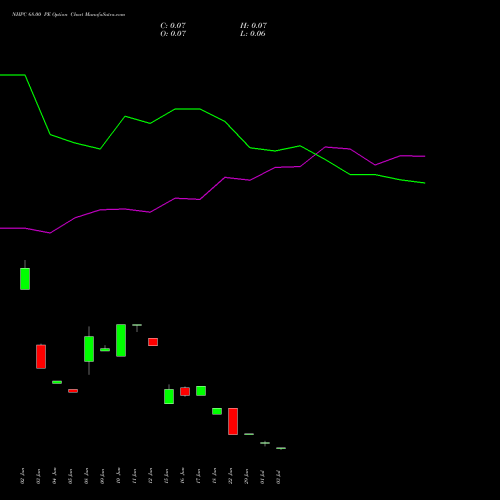The height and width of the screenshot is (500, 500).
Task: Click the chart title text at top-left
Action: pos(69,15)
